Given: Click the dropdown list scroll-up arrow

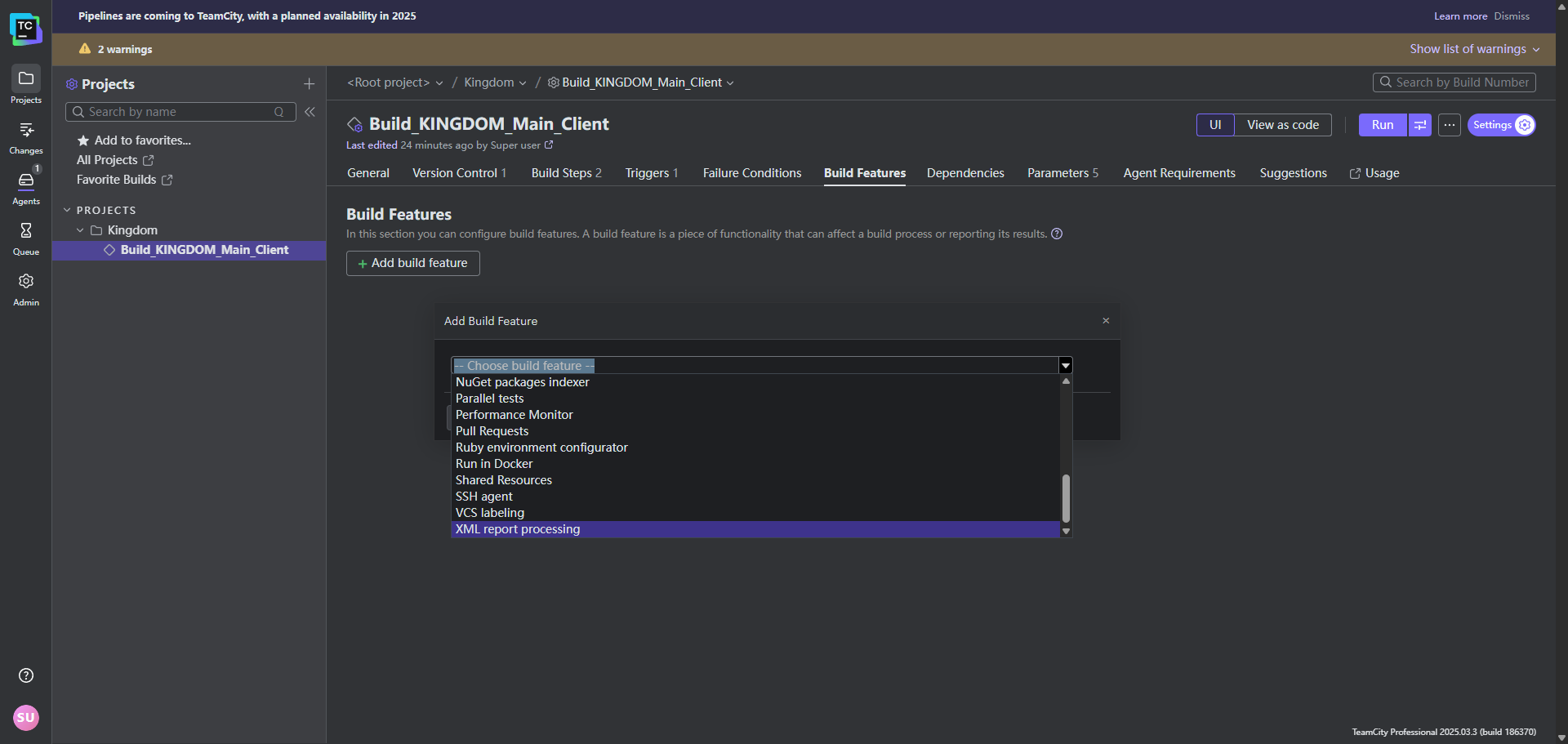Looking at the screenshot, I should (1066, 381).
